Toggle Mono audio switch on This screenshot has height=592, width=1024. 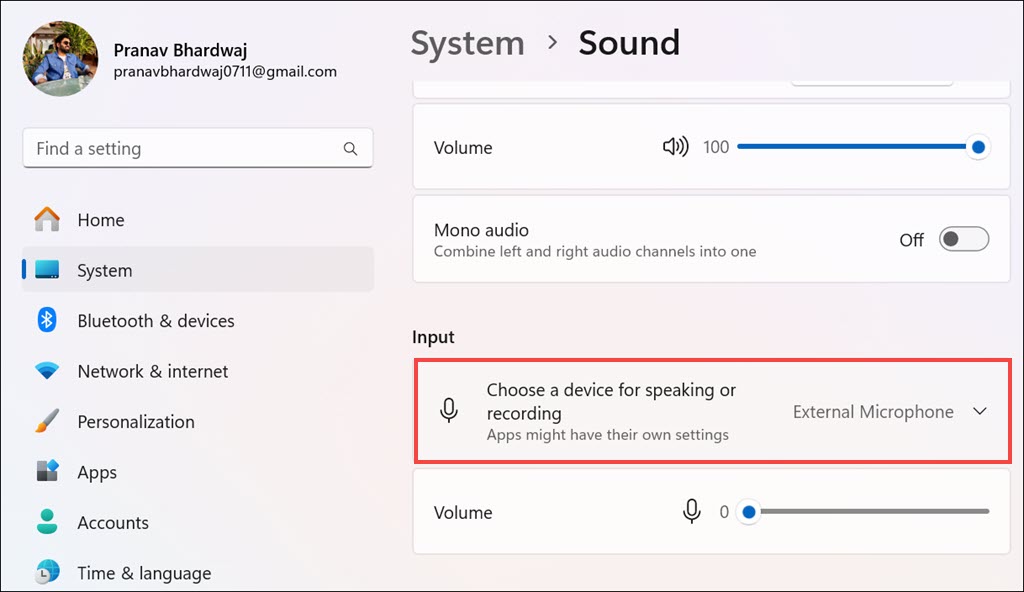pos(964,240)
